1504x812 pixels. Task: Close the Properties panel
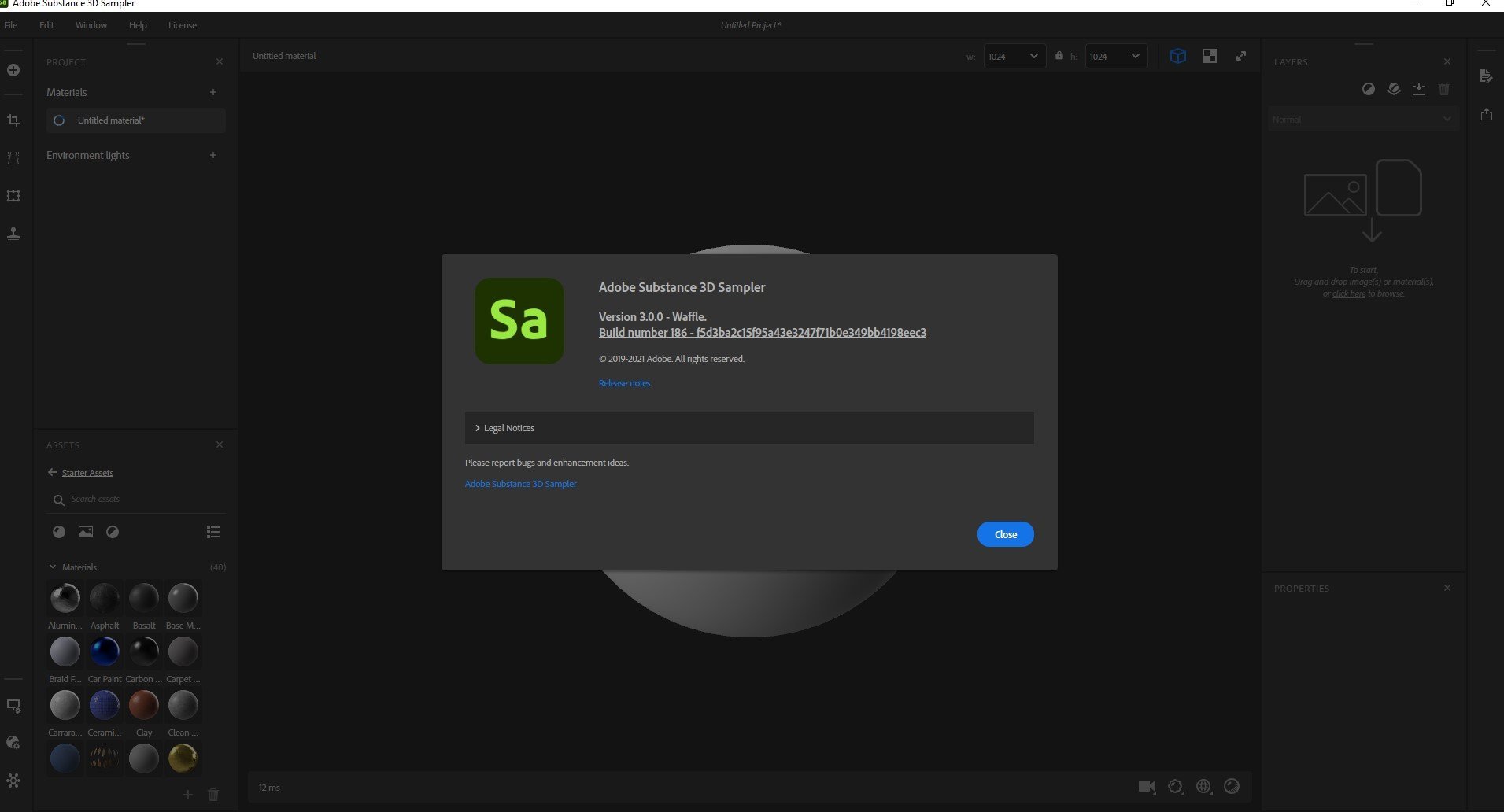coord(1447,588)
